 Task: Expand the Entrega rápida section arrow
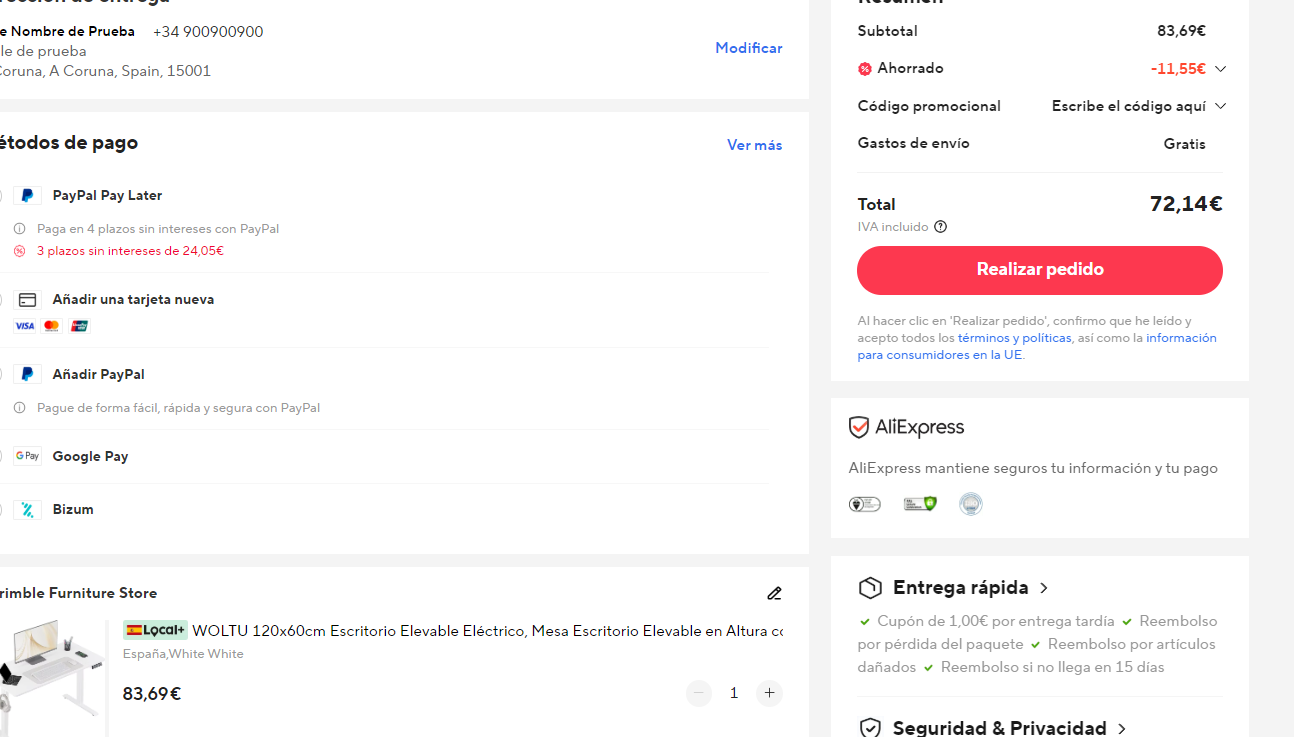click(1044, 588)
